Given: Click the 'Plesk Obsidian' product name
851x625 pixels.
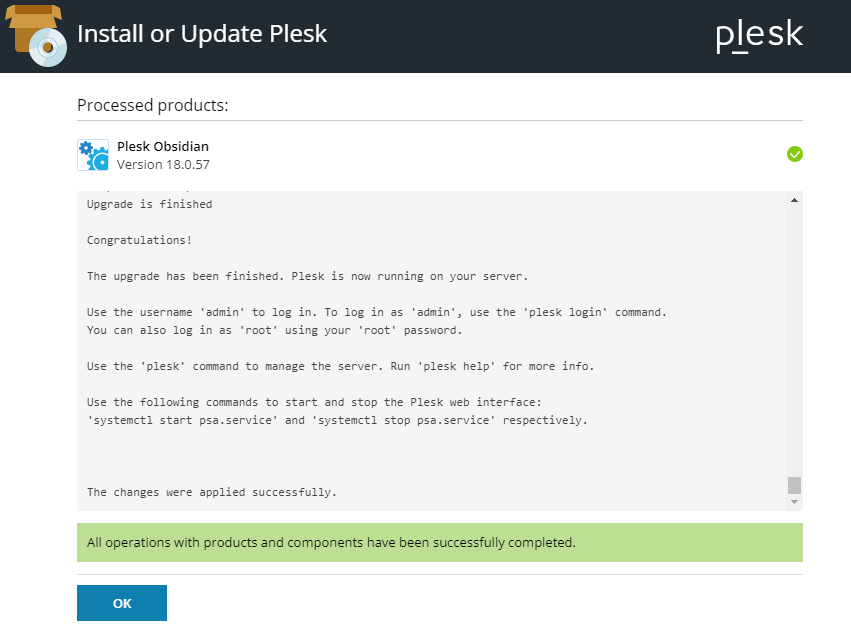Looking at the screenshot, I should point(163,146).
